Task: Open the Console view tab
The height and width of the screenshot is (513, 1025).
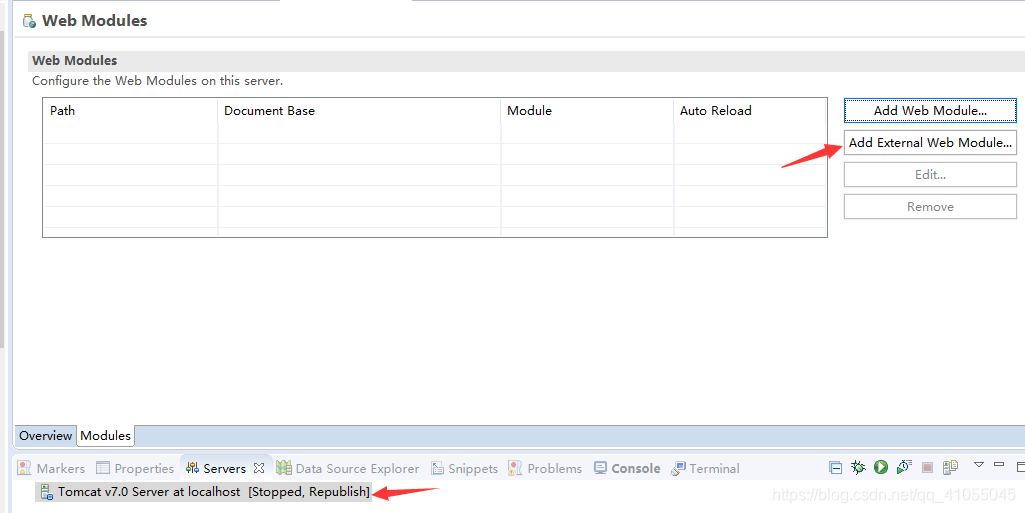Action: (x=628, y=468)
